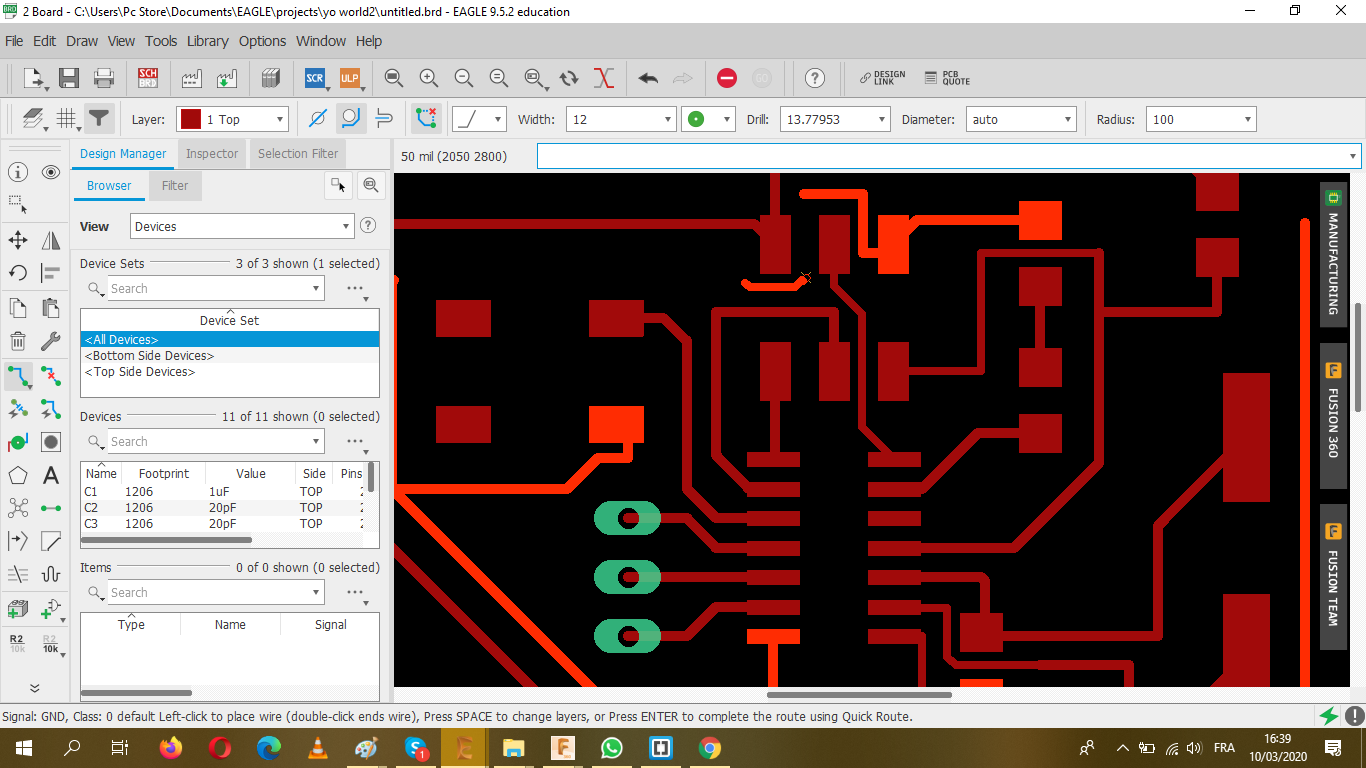The width and height of the screenshot is (1366, 768).
Task: Click the Print icon in toolbar
Action: click(x=104, y=78)
